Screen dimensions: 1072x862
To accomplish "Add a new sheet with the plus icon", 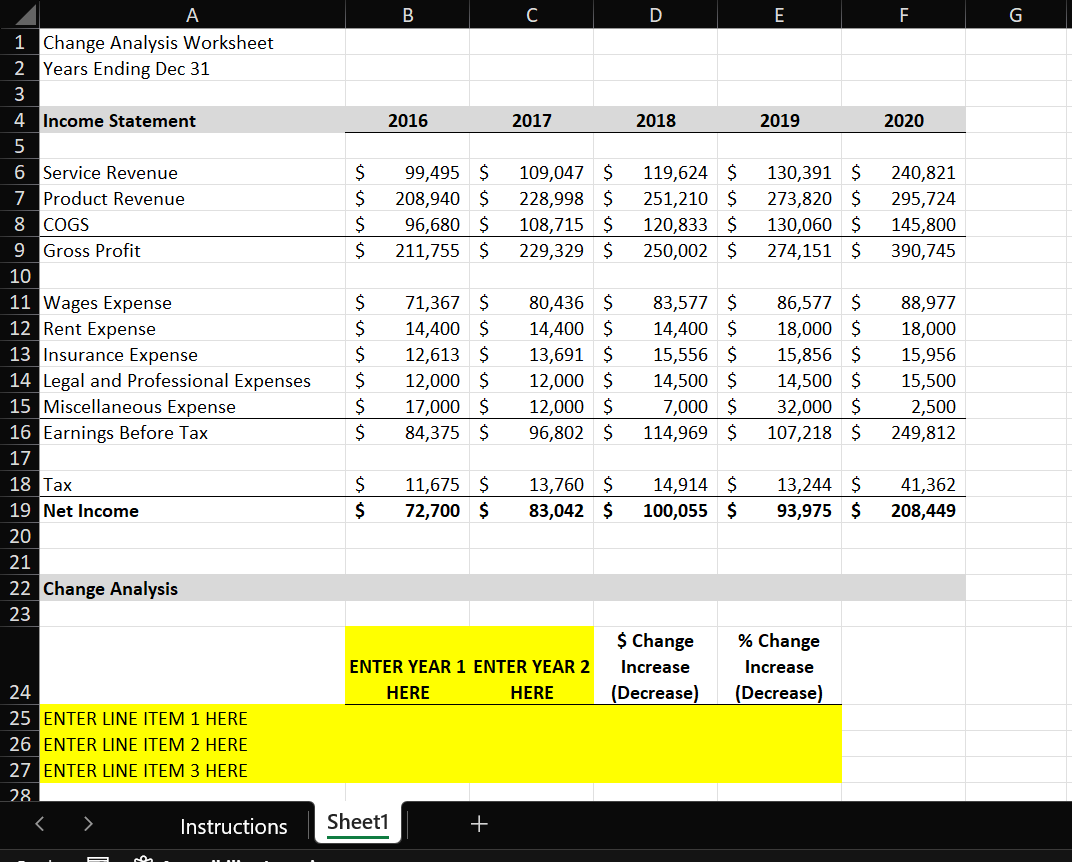I will tap(479, 824).
